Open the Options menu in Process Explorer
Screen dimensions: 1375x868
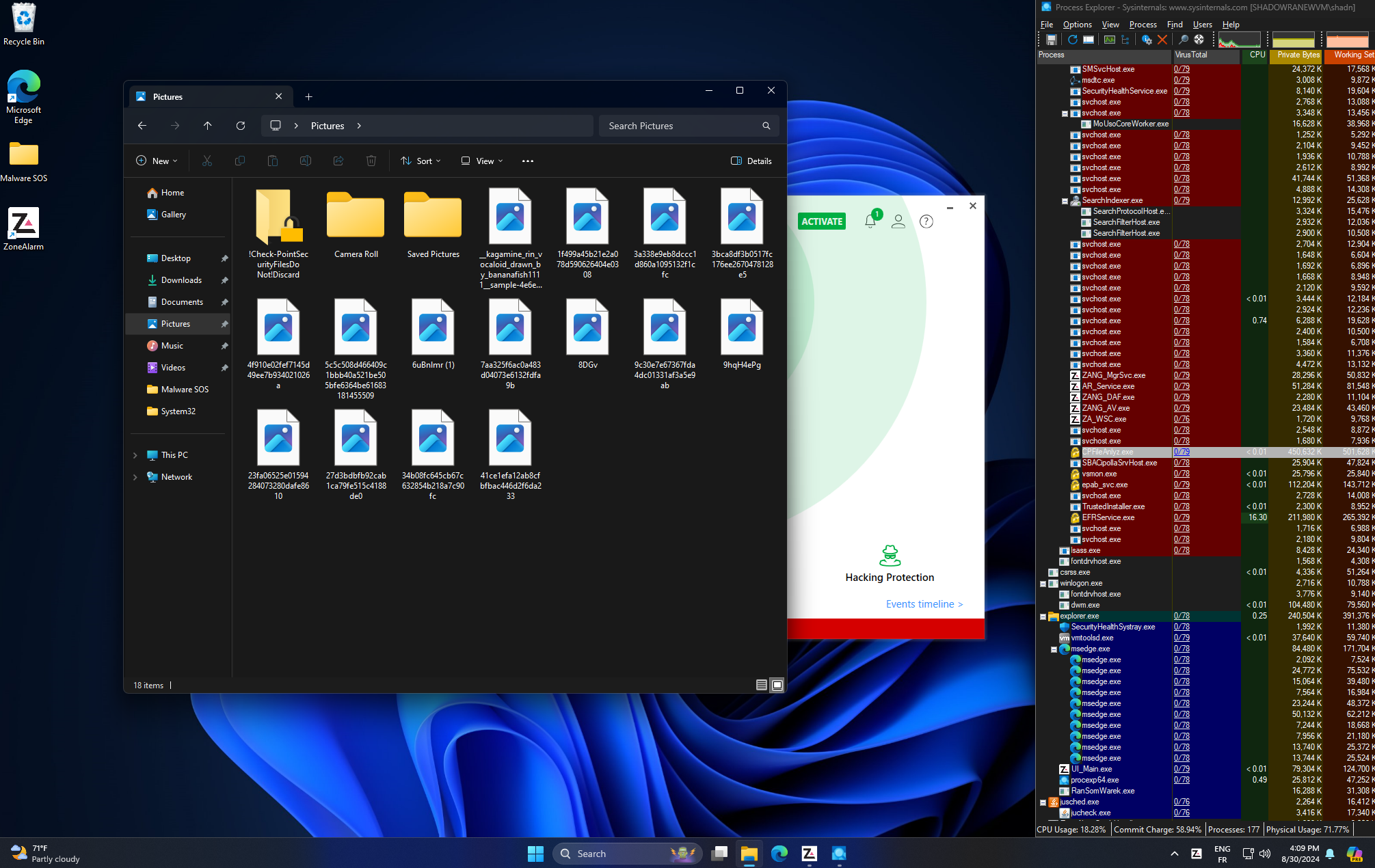(1077, 25)
